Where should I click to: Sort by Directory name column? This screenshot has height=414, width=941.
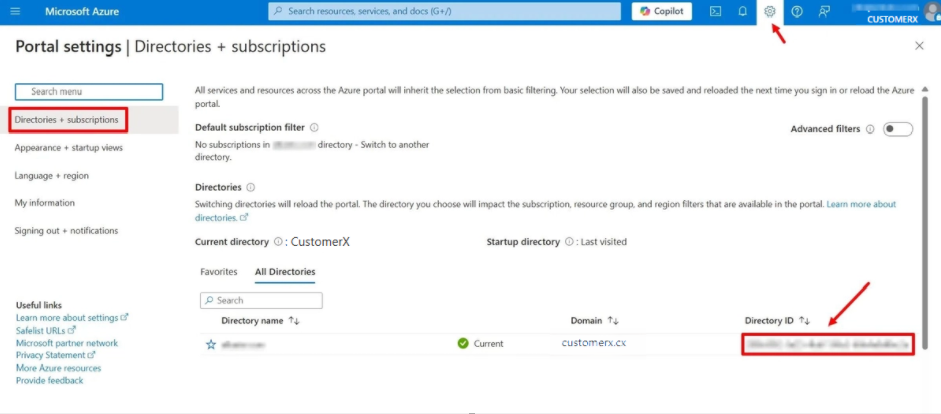(x=260, y=321)
